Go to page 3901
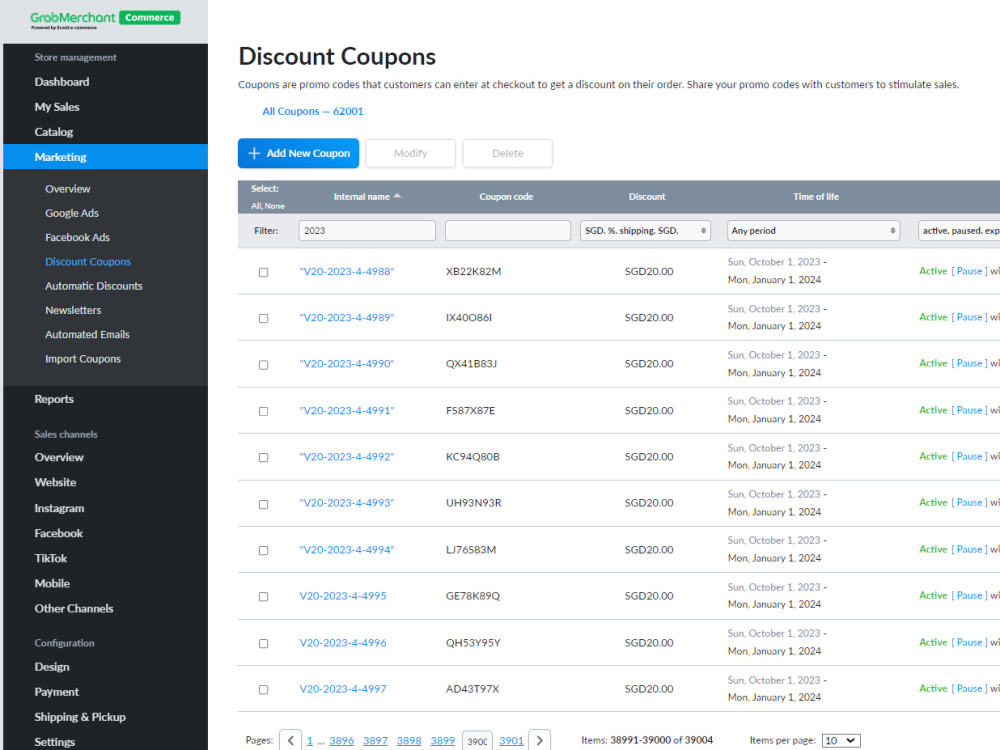Viewport: 1000px width, 750px height. click(x=511, y=740)
